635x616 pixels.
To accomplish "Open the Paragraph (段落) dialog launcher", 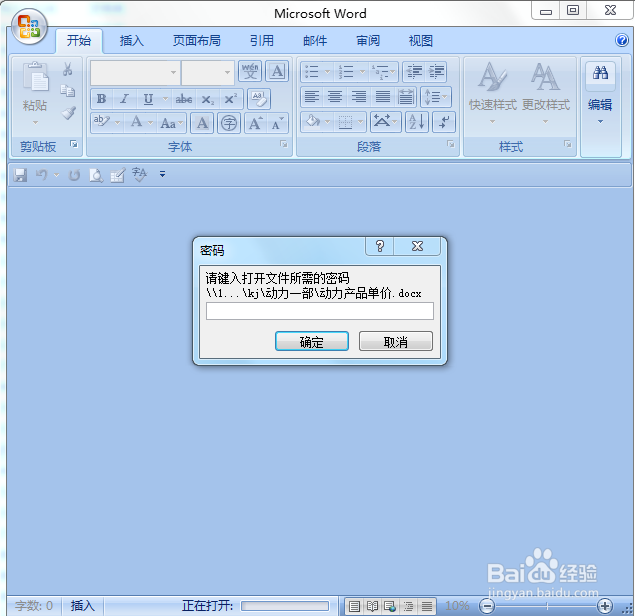I will click(x=450, y=144).
